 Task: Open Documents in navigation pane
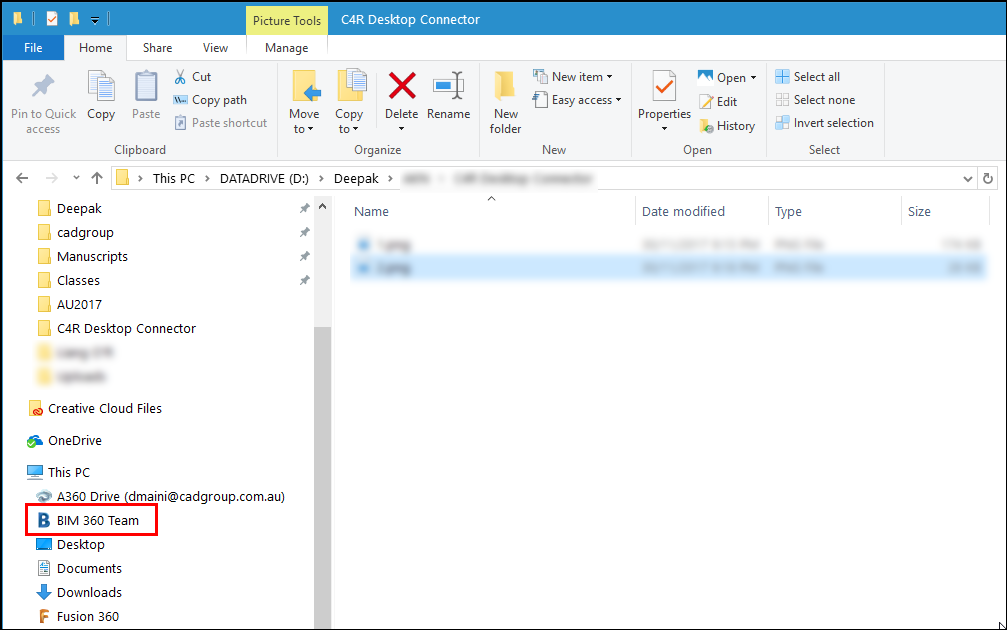pos(80,568)
